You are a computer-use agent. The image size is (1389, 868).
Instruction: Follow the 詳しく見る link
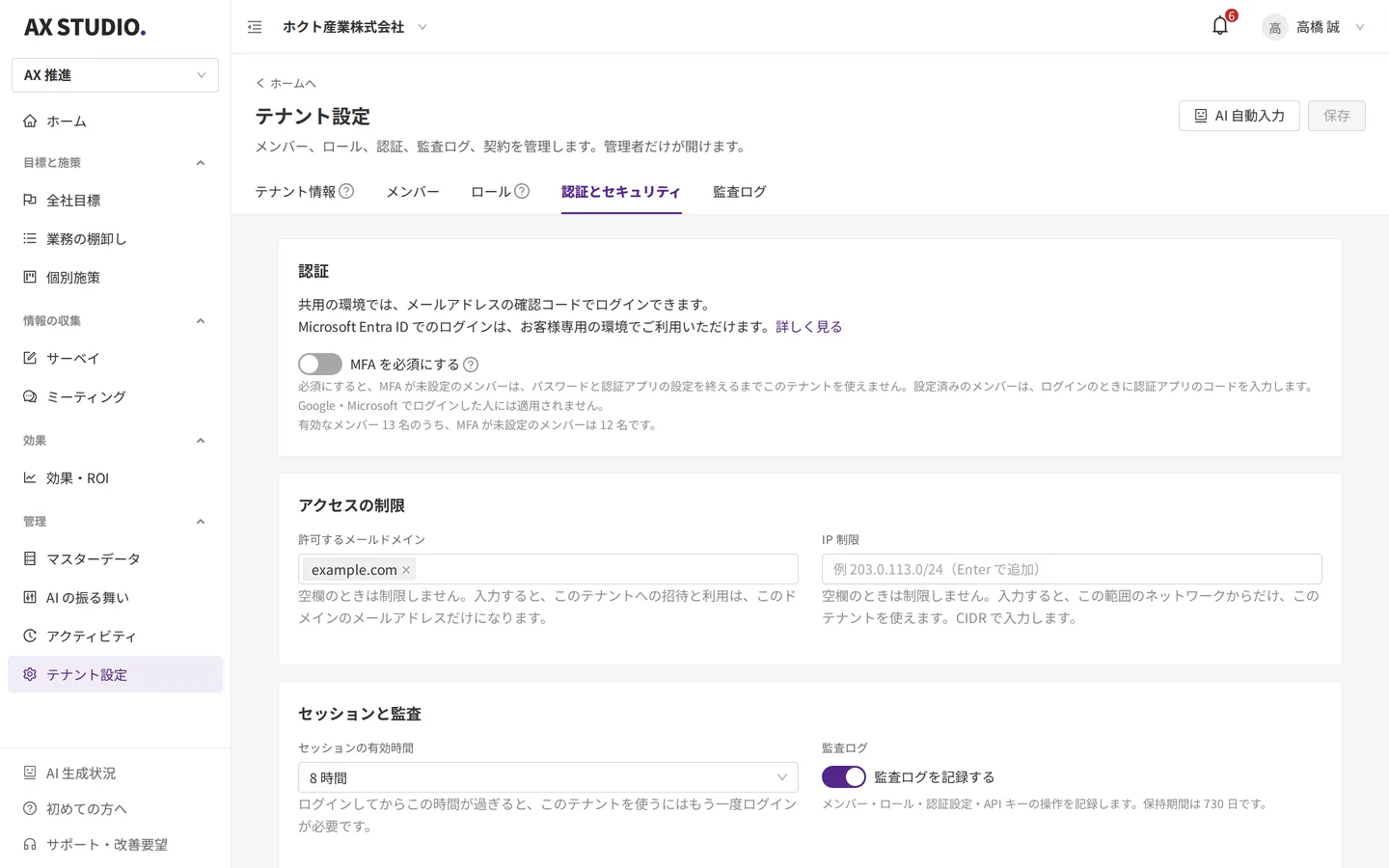pos(809,327)
